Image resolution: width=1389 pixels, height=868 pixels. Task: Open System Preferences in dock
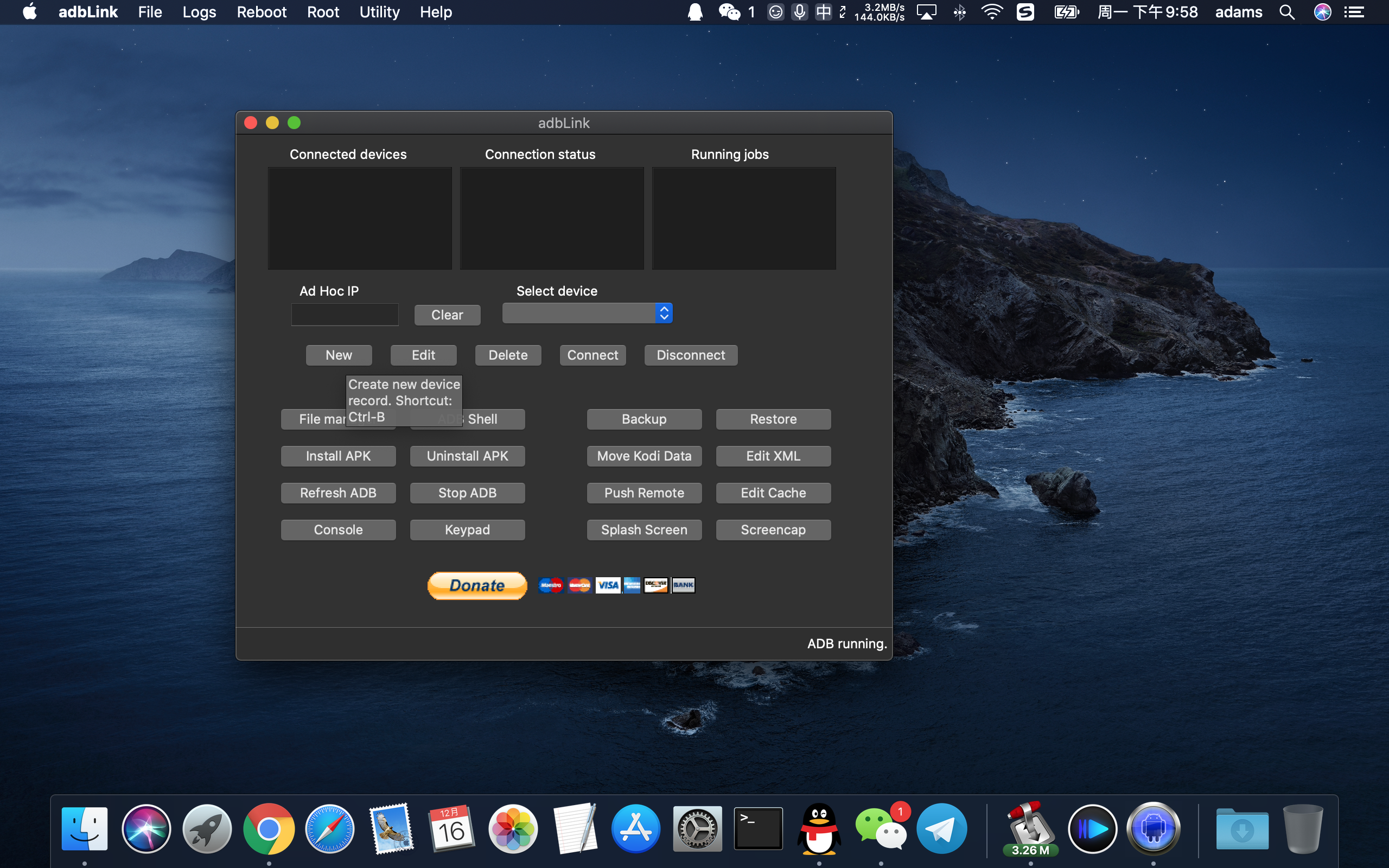pos(697,829)
